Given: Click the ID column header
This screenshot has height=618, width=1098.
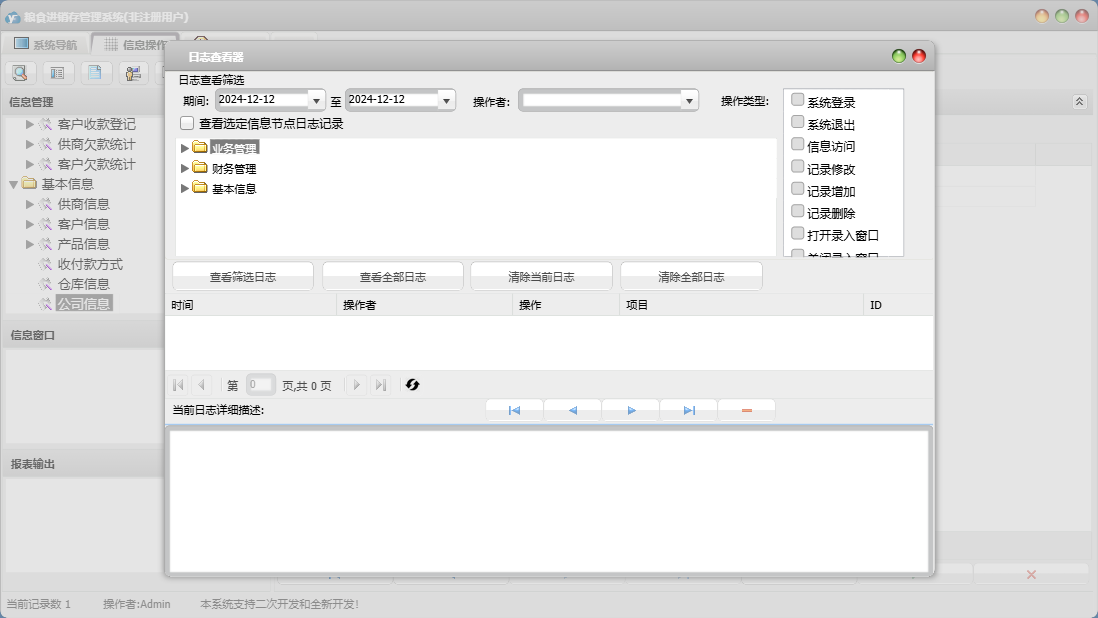Looking at the screenshot, I should [x=898, y=305].
